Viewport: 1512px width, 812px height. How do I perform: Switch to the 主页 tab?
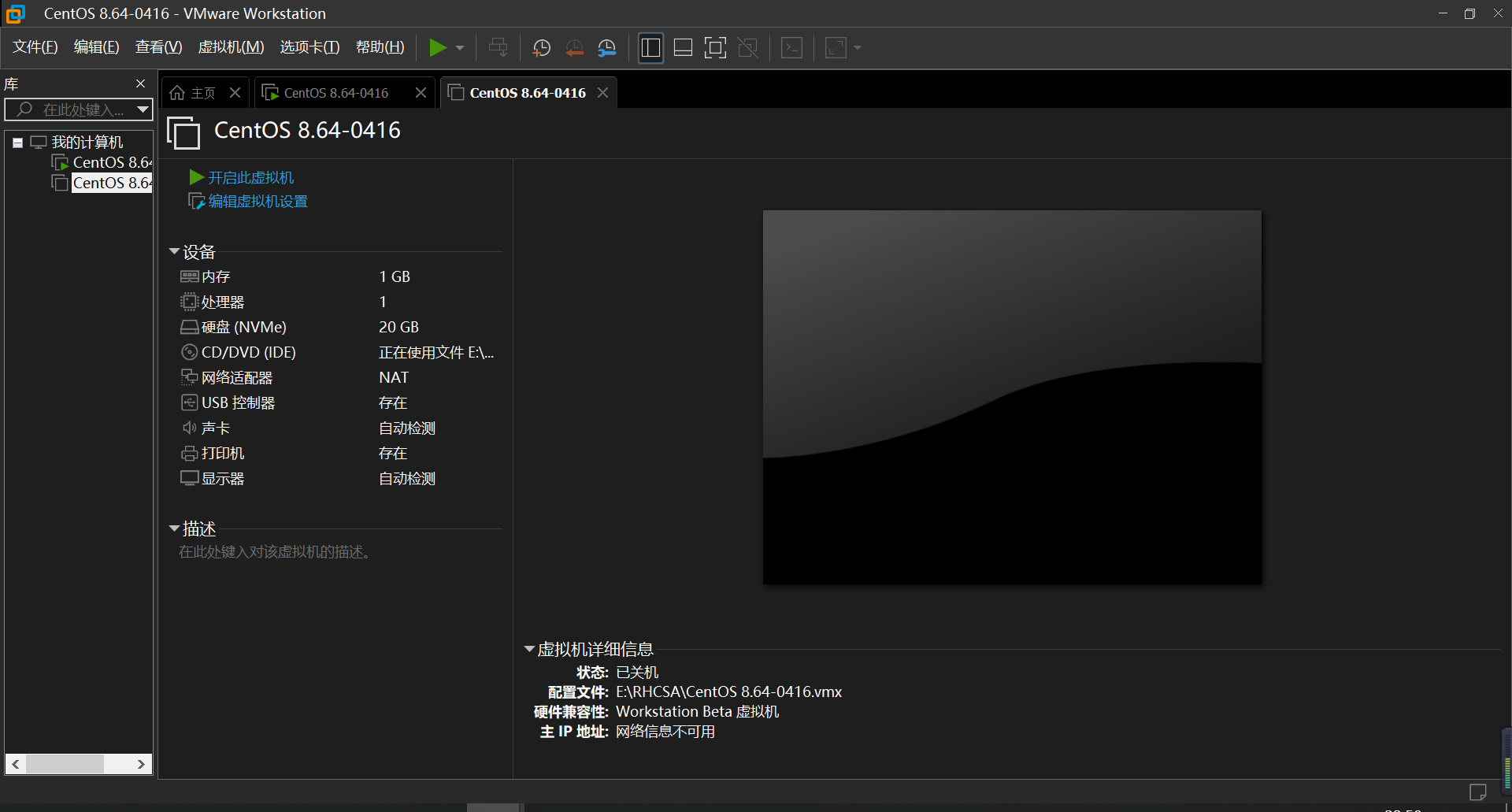pos(193,93)
